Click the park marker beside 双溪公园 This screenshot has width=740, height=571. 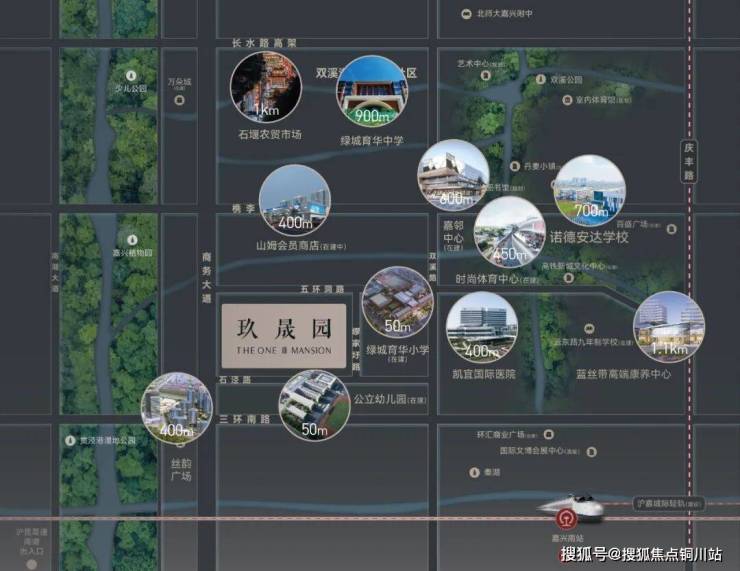click(x=541, y=80)
